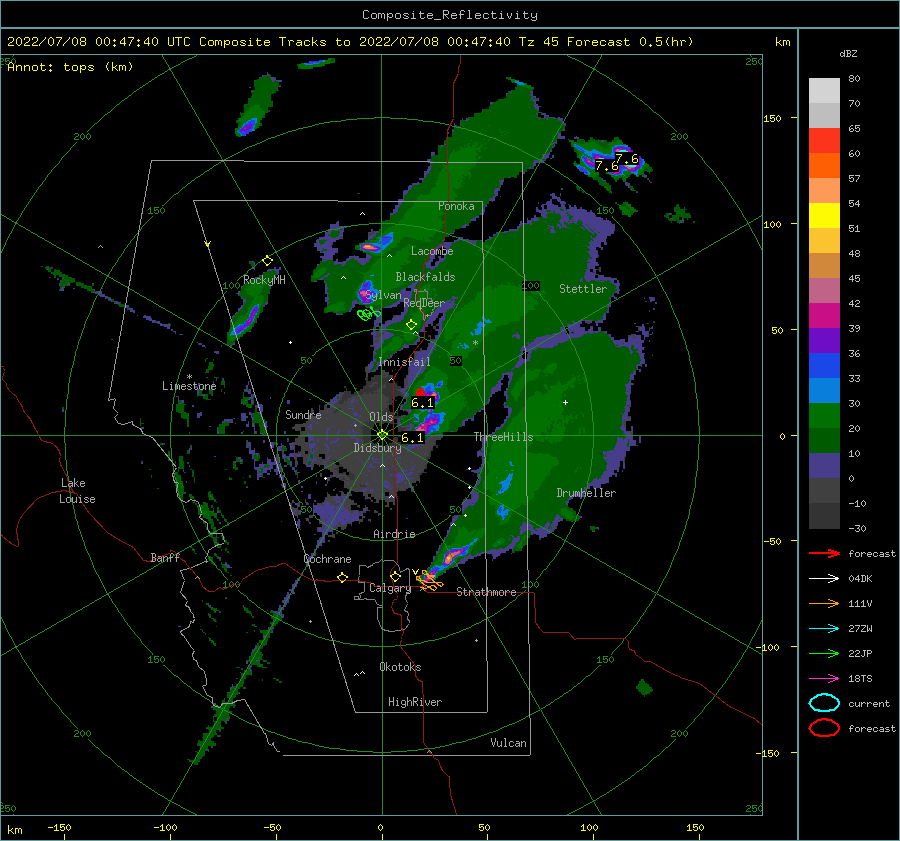This screenshot has width=900, height=841.
Task: Select the light blue 30-33 dBZ swatch
Action: (824, 391)
